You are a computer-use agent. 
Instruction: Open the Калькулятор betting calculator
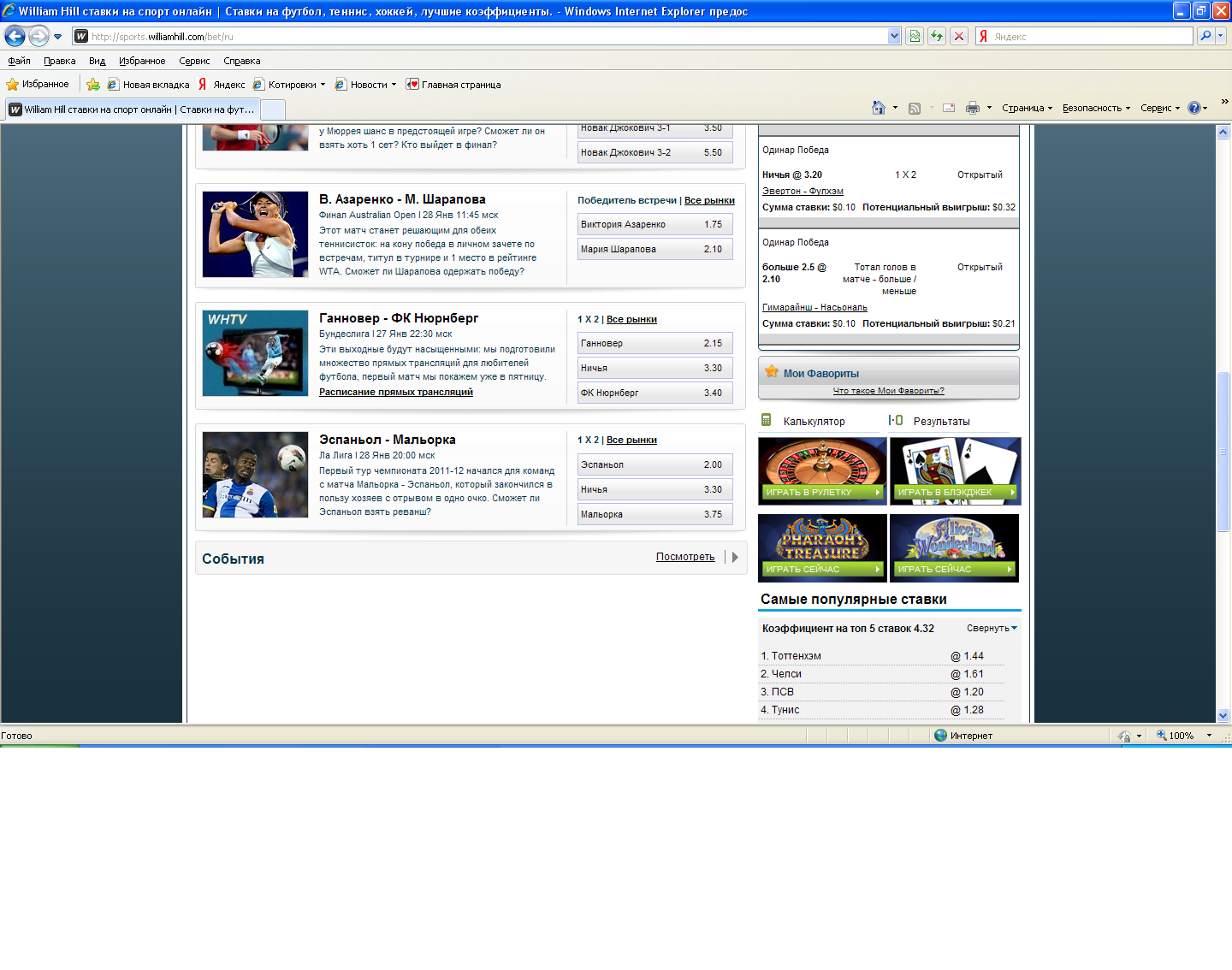pyautogui.click(x=813, y=422)
